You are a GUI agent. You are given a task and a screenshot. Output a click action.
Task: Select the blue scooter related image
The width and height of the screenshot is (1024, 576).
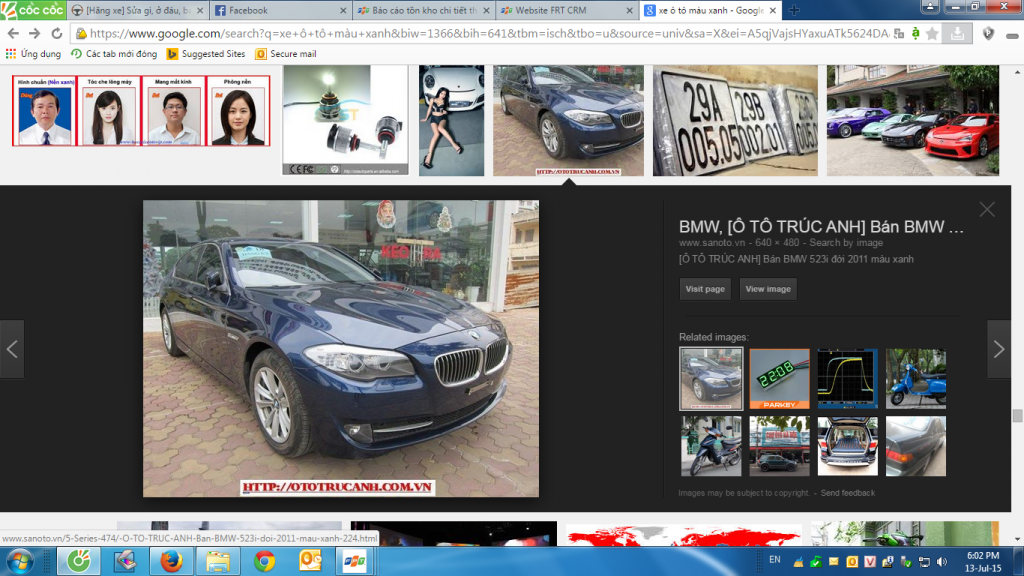[916, 379]
